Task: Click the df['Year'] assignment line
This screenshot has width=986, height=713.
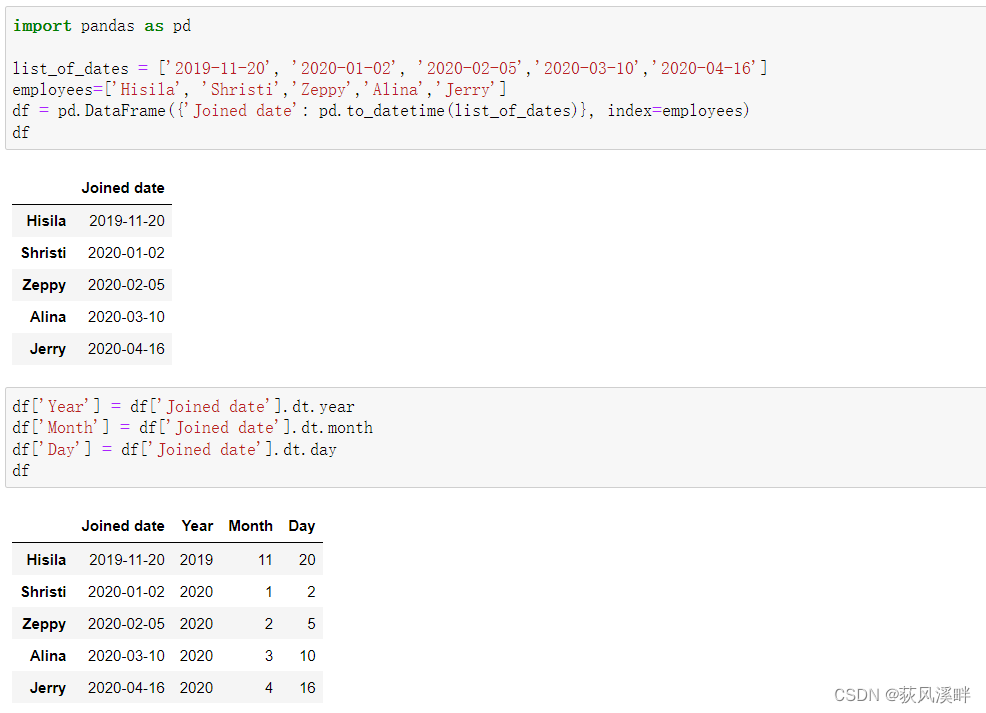Action: click(184, 407)
